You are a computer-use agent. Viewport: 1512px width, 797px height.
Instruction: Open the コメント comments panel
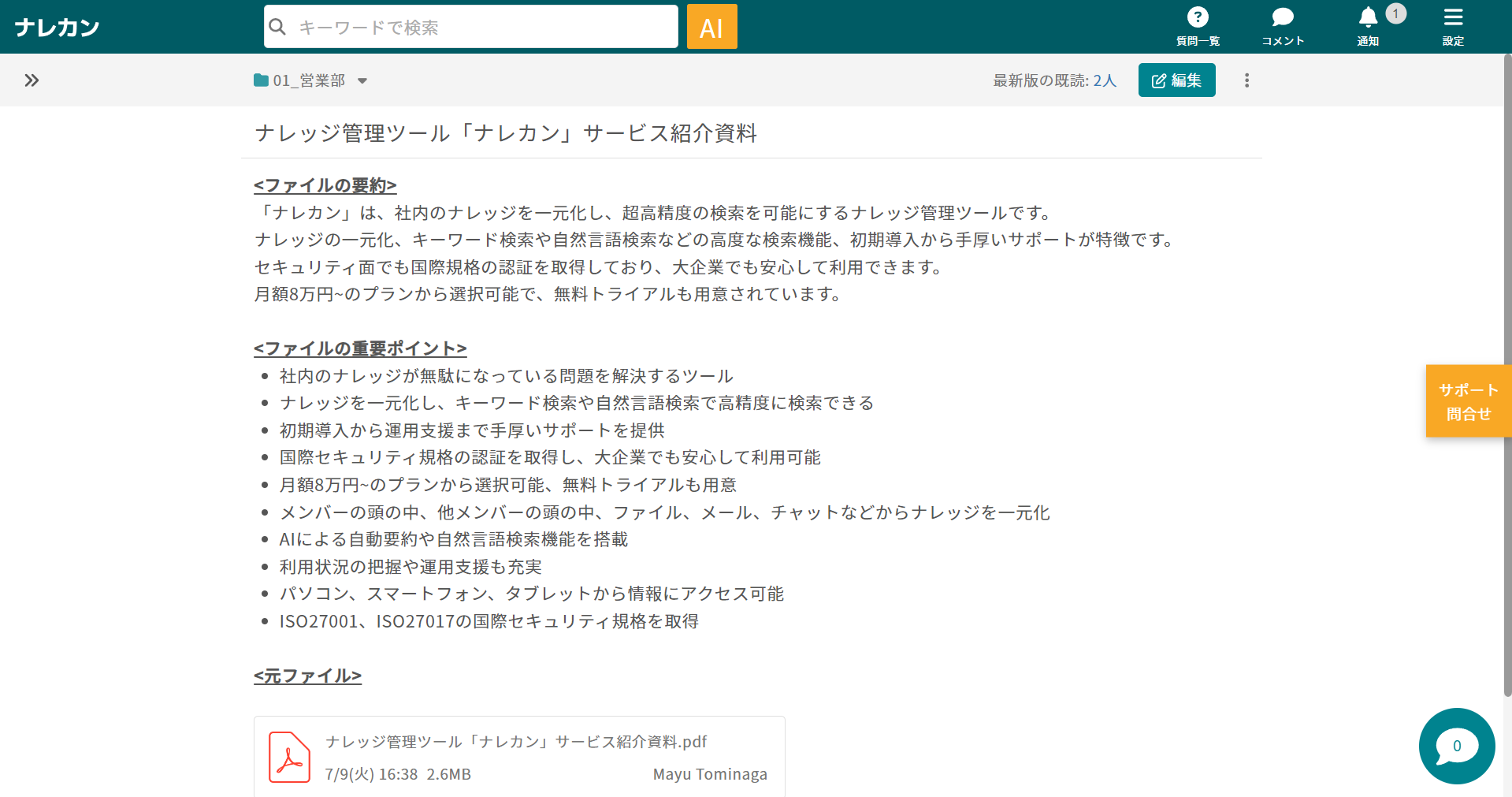1283,27
